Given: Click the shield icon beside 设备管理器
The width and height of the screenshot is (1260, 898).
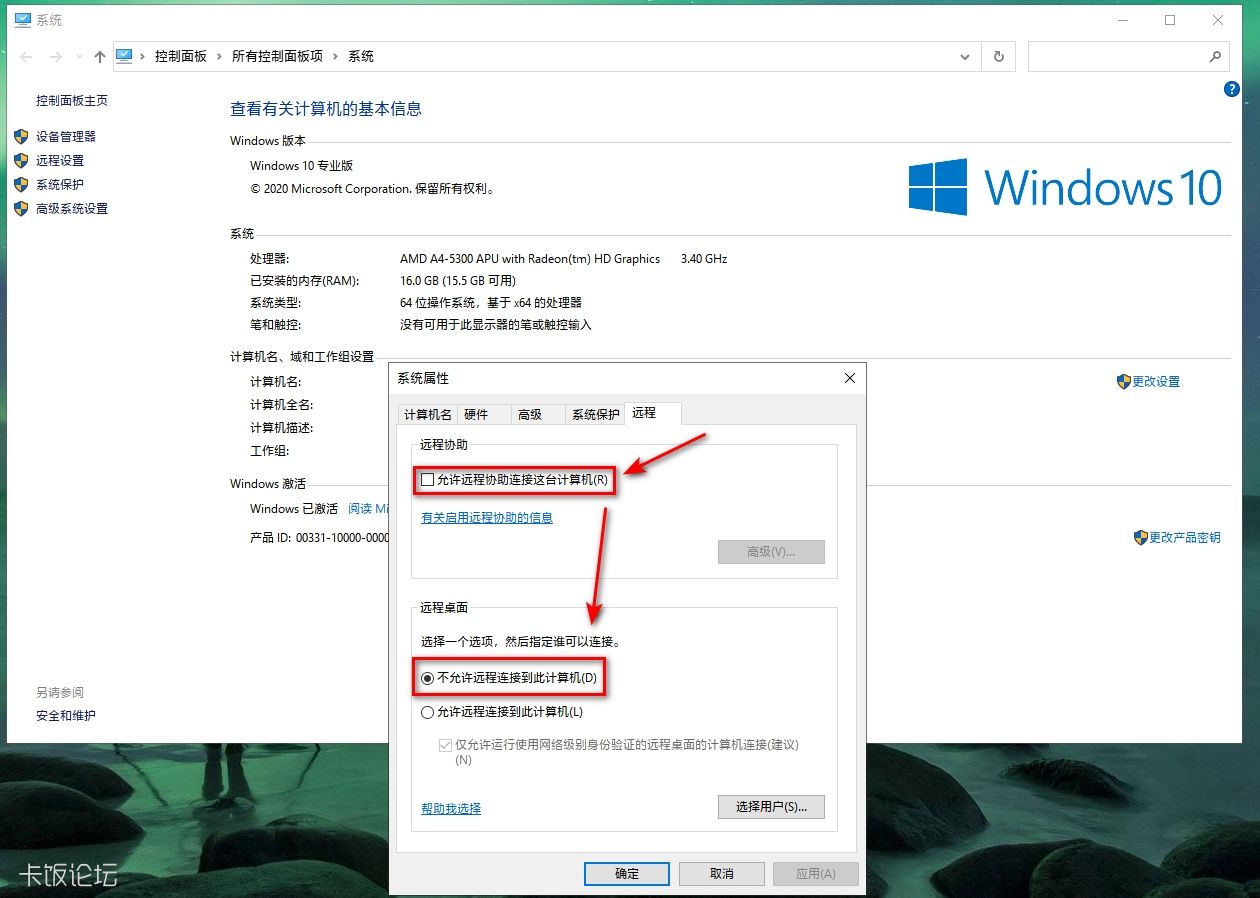Looking at the screenshot, I should [x=21, y=136].
